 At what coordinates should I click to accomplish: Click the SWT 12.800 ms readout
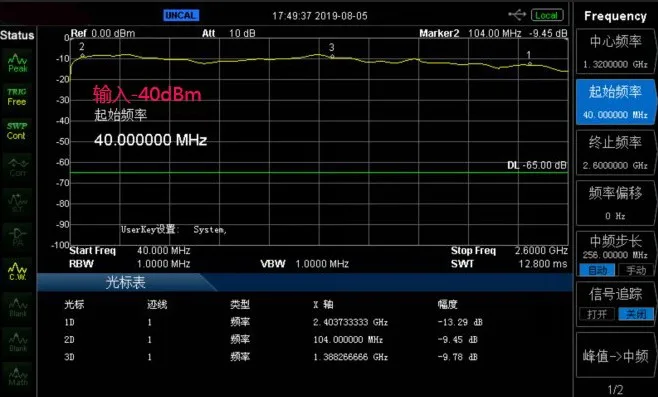coord(509,264)
